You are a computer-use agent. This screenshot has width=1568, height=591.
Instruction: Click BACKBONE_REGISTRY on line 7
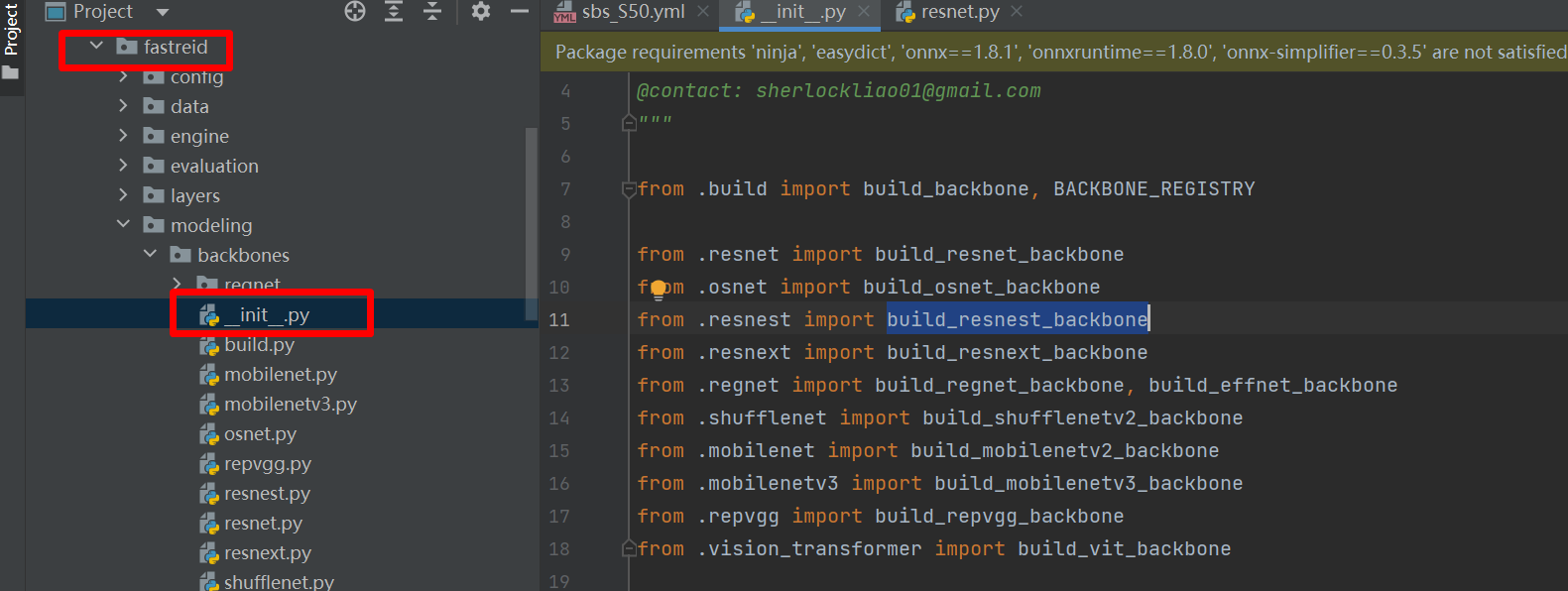pos(1154,188)
